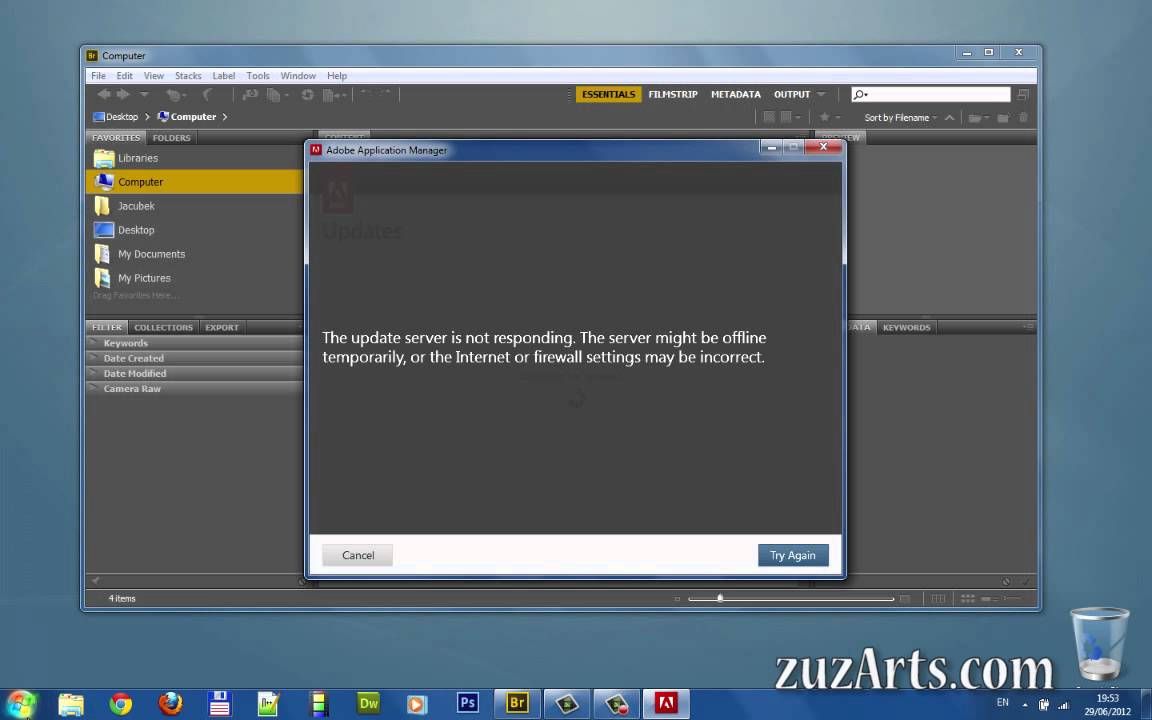Switch to the KEYWORDS panel tab
Viewport: 1152px width, 720px height.
(x=906, y=328)
